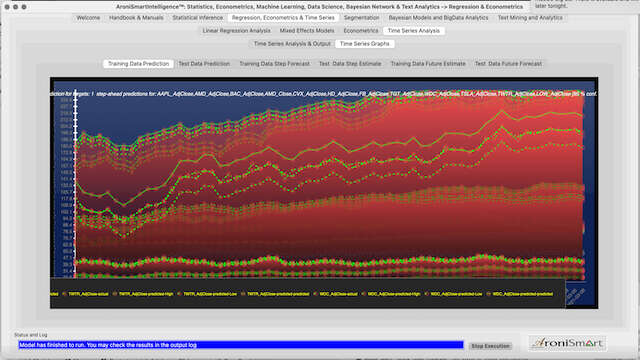View Training Data Future Estimate tab
This screenshot has width=640, height=360.
click(x=428, y=64)
